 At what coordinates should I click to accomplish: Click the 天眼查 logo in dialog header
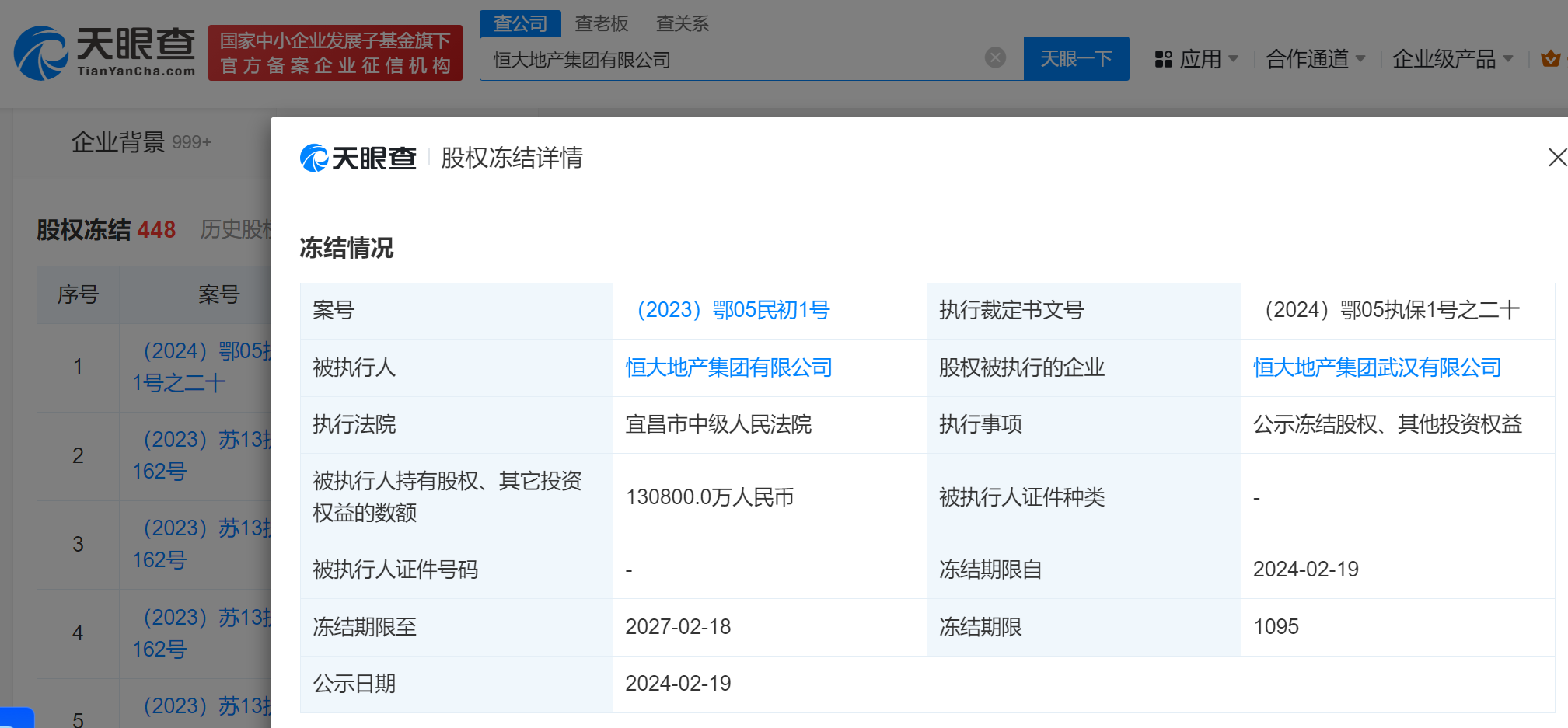358,158
